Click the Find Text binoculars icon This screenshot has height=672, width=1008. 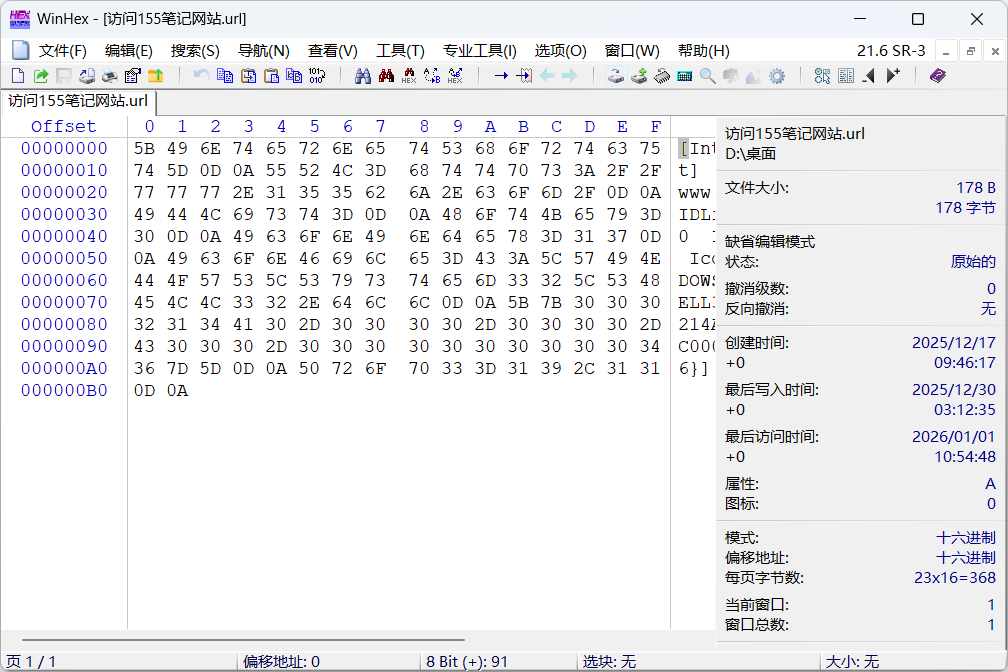pyautogui.click(x=362, y=76)
